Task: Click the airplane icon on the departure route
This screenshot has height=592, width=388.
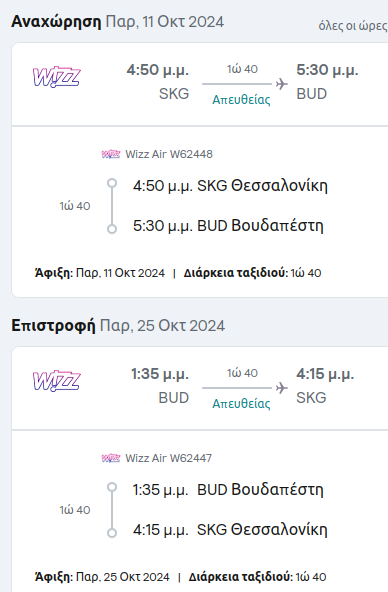Action: click(x=282, y=84)
